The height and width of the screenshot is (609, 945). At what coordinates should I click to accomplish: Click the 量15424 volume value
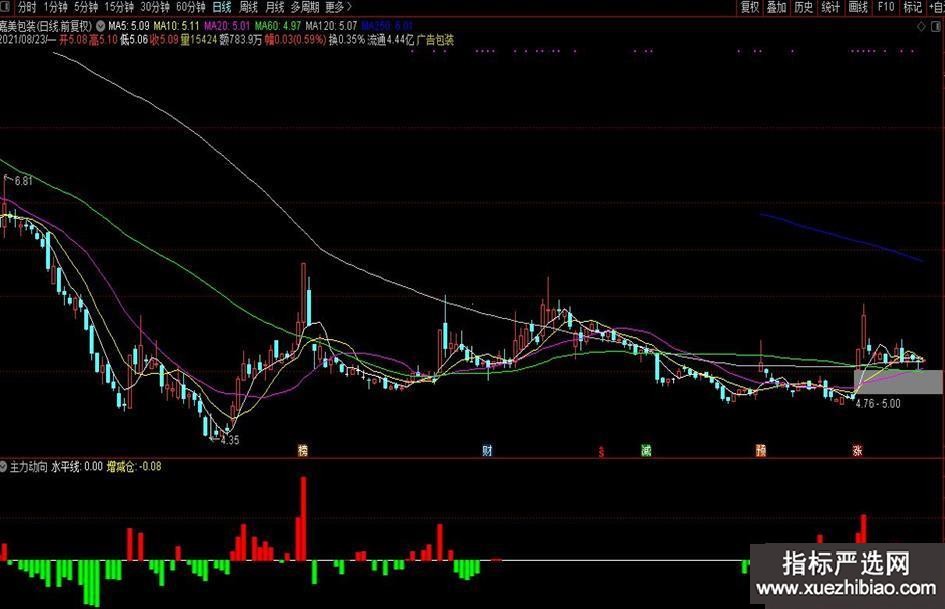(198, 40)
